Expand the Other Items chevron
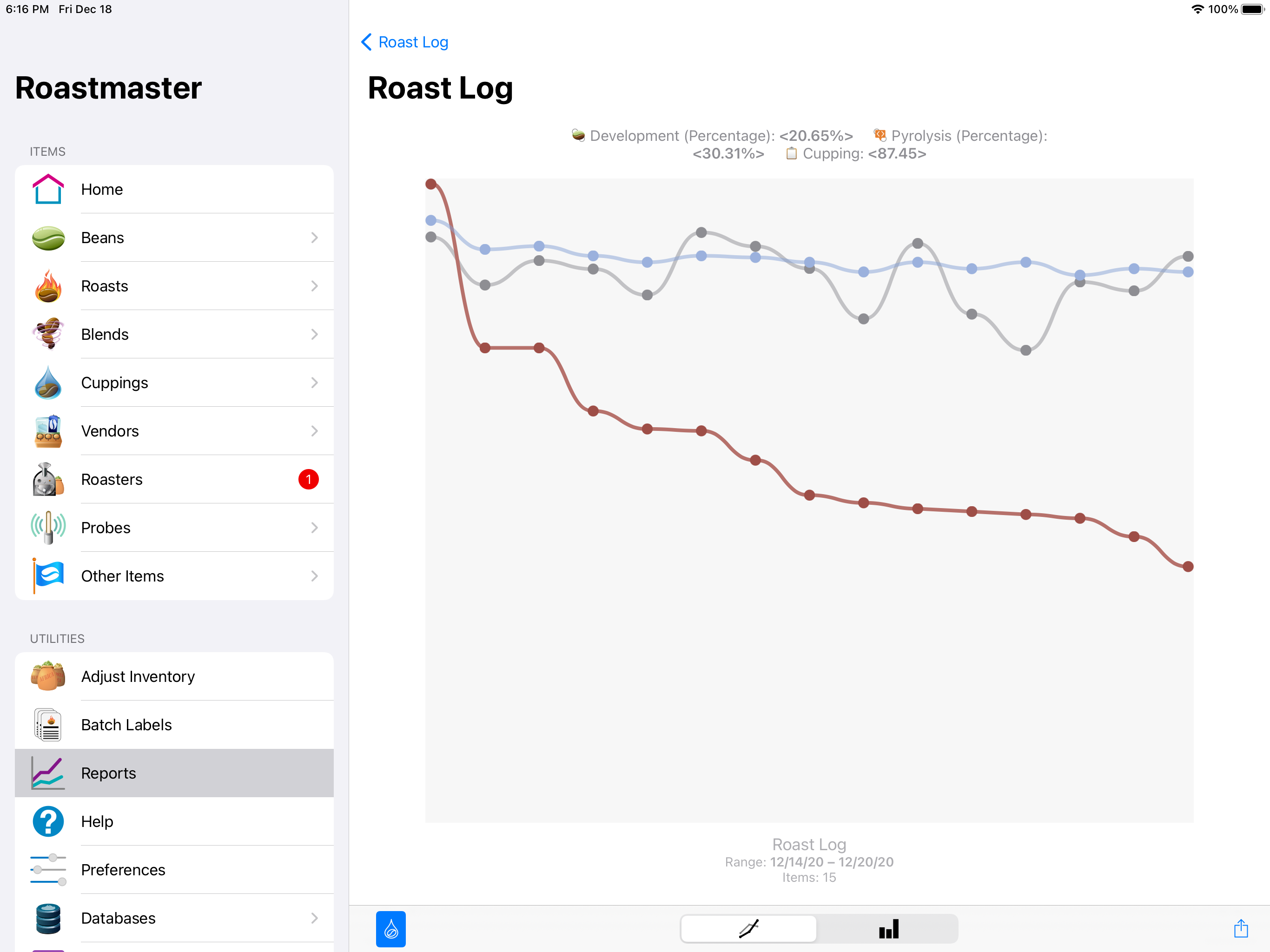The image size is (1270, 952). point(314,576)
